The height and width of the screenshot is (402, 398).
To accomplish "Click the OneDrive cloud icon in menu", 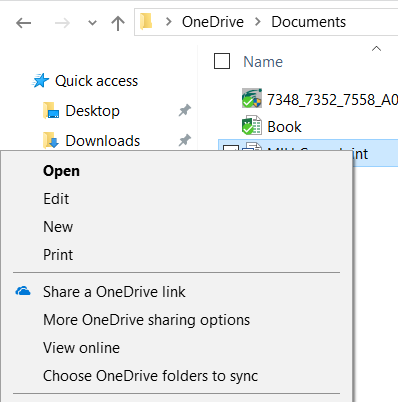I will pyautogui.click(x=23, y=291).
